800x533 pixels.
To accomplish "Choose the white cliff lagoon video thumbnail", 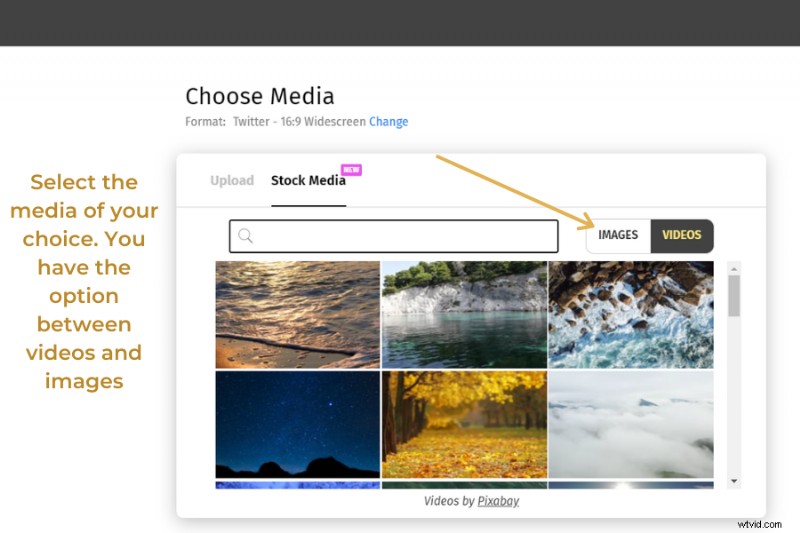I will (x=464, y=315).
